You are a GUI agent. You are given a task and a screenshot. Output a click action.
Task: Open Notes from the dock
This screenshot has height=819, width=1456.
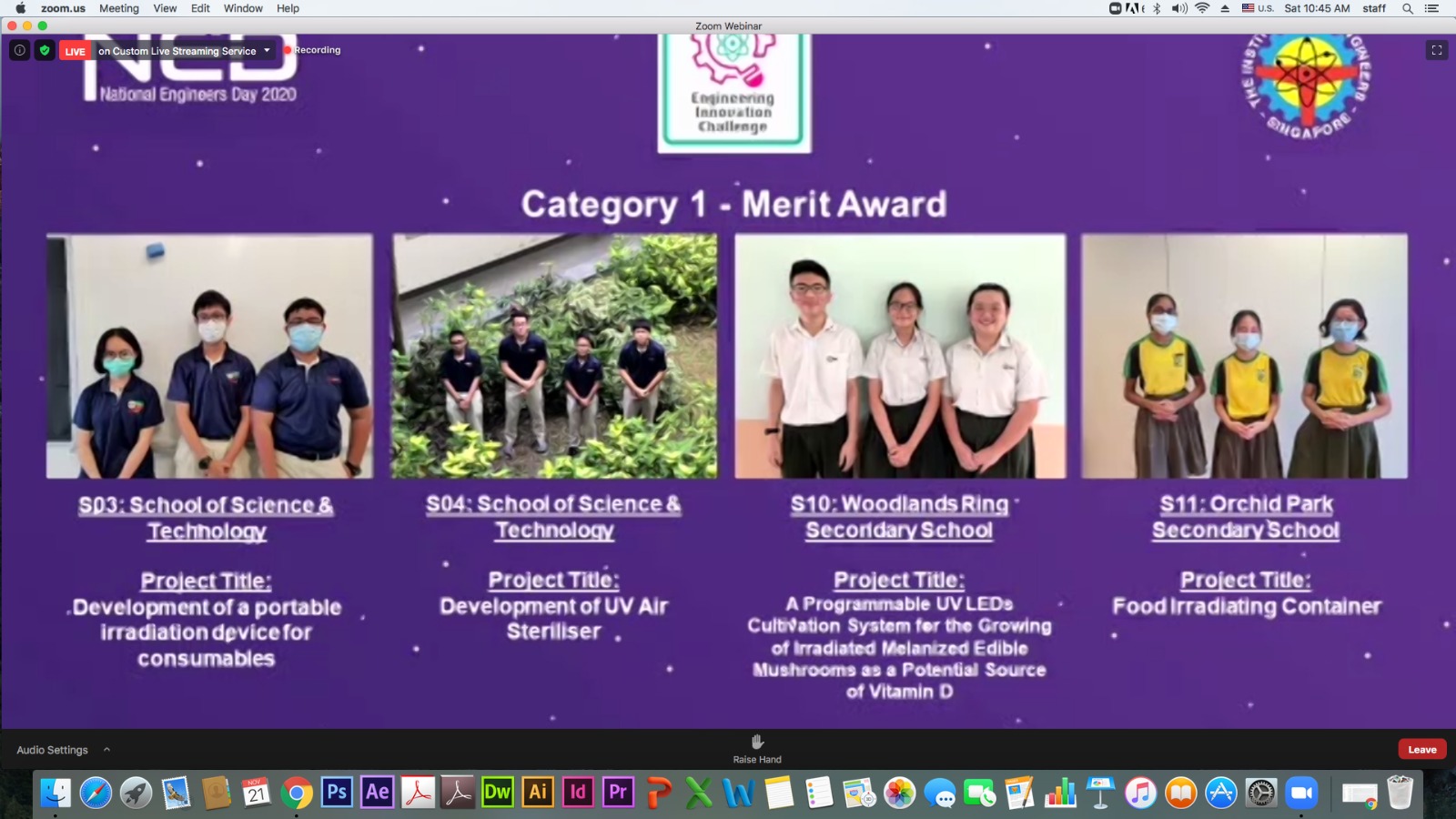[x=779, y=793]
